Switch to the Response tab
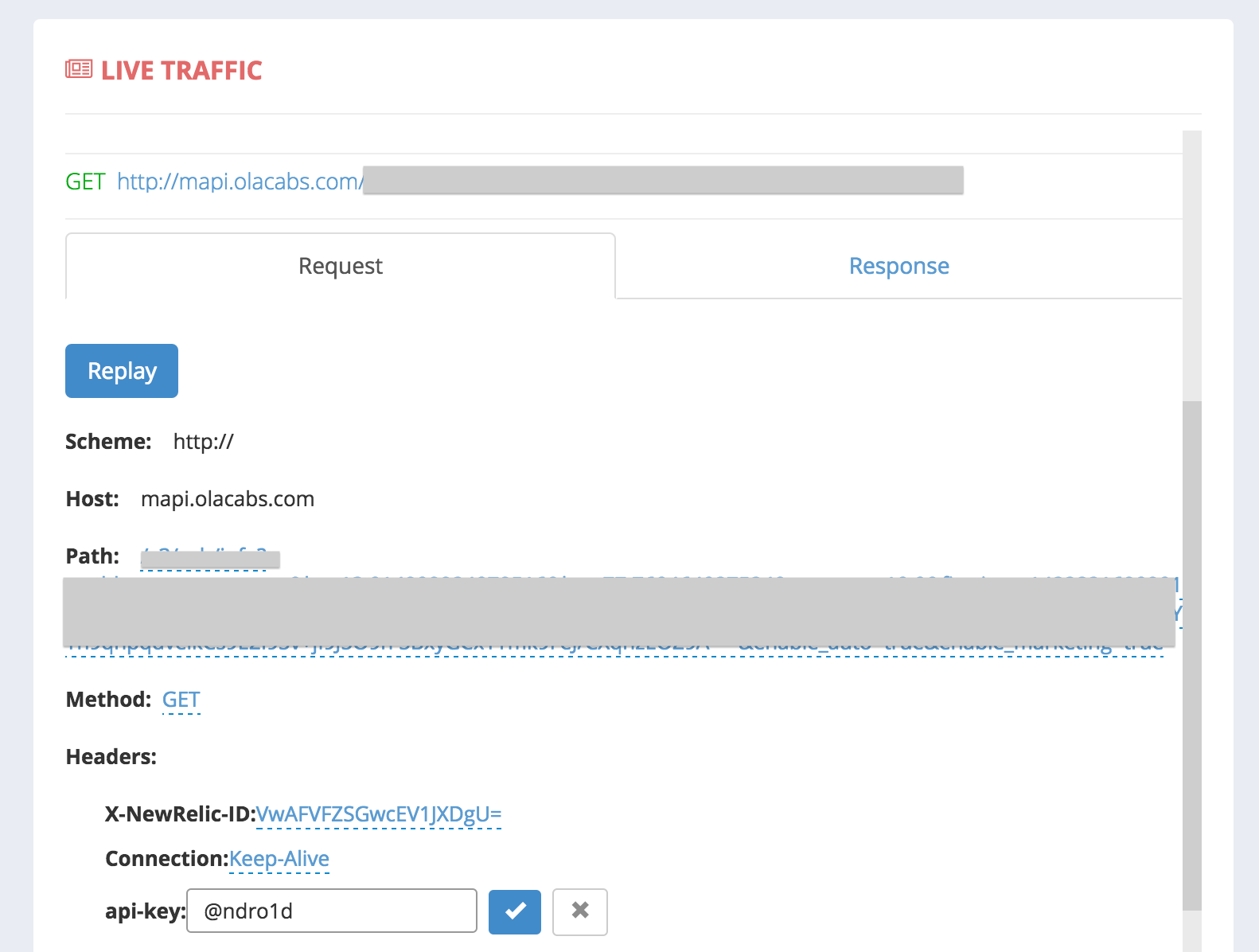1259x952 pixels. pos(899,266)
